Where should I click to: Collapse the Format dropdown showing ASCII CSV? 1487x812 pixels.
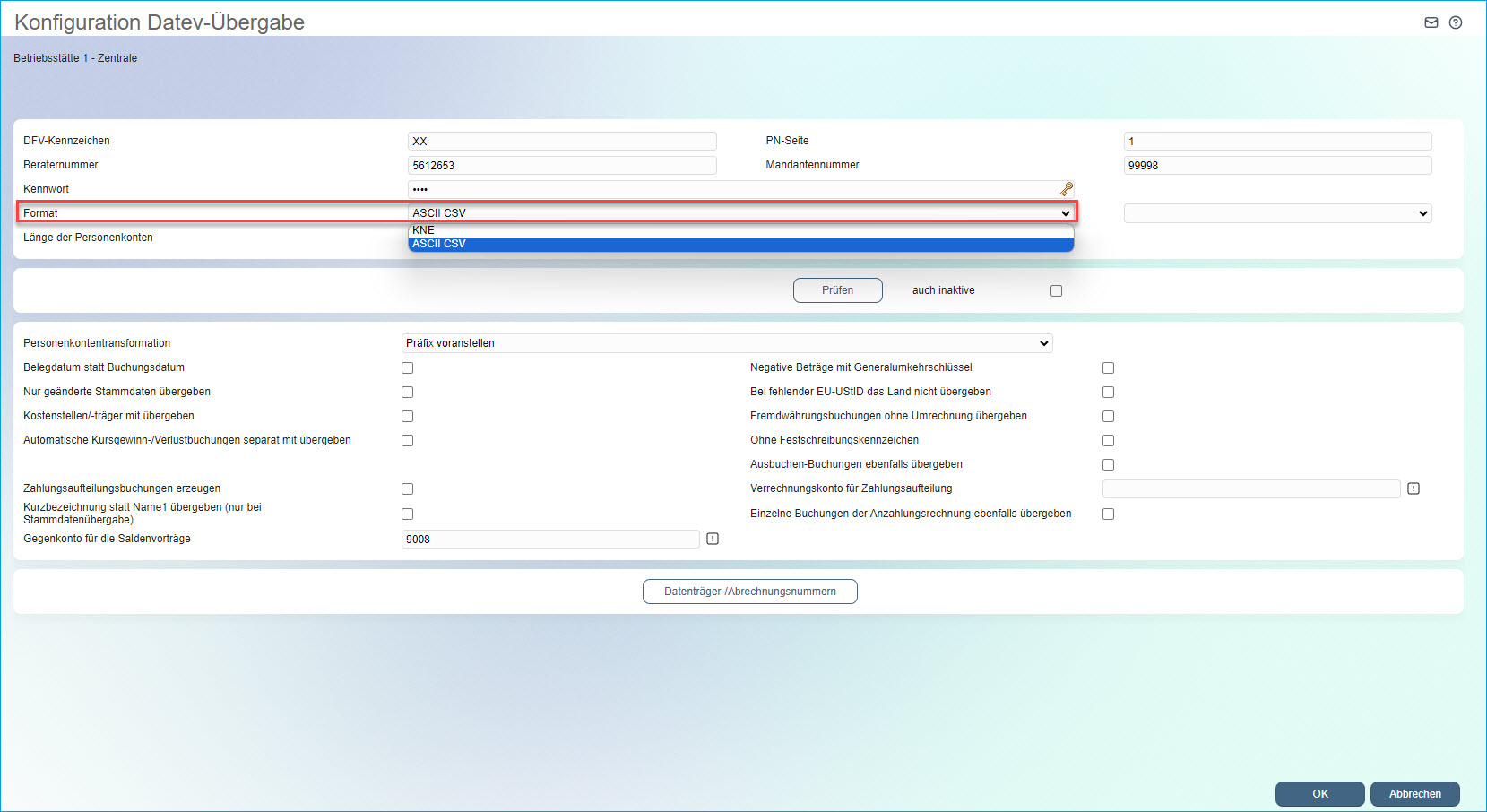[740, 213]
